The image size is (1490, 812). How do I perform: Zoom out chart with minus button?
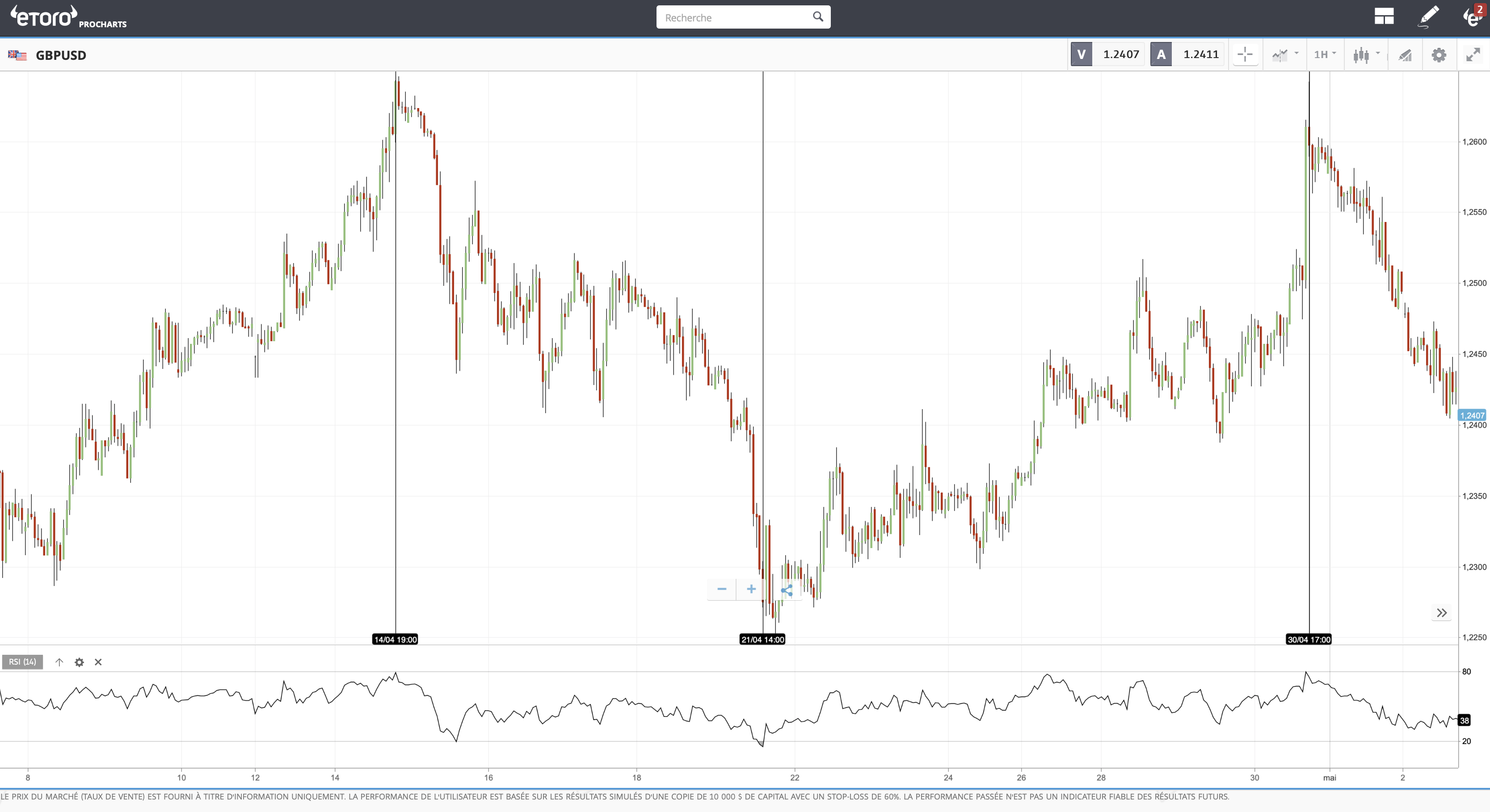point(721,589)
